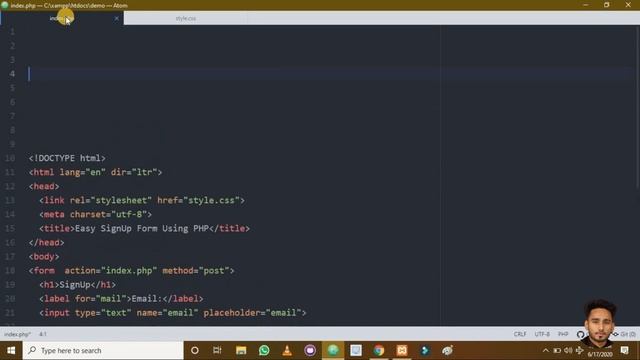
Task: Minimize the Atom window
Action: (586, 5)
